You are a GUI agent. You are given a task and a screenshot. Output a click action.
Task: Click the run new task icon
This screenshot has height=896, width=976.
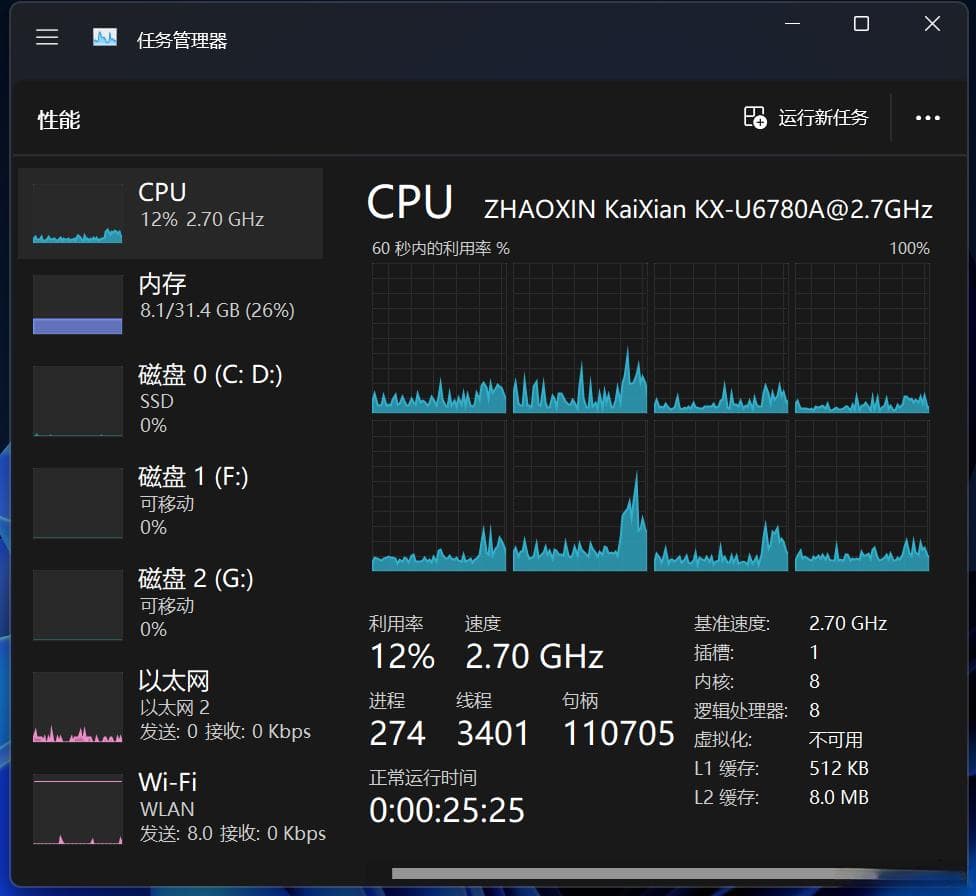coord(755,117)
